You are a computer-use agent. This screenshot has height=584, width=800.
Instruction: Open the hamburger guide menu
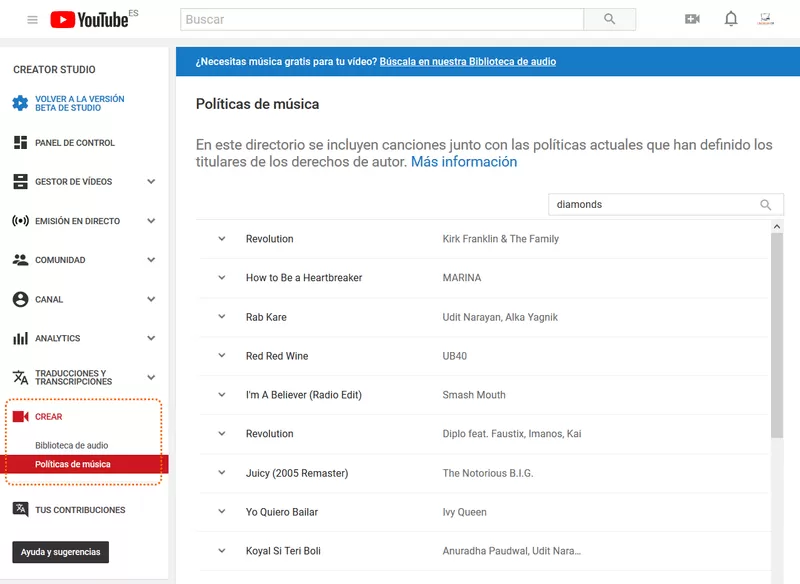point(32,20)
